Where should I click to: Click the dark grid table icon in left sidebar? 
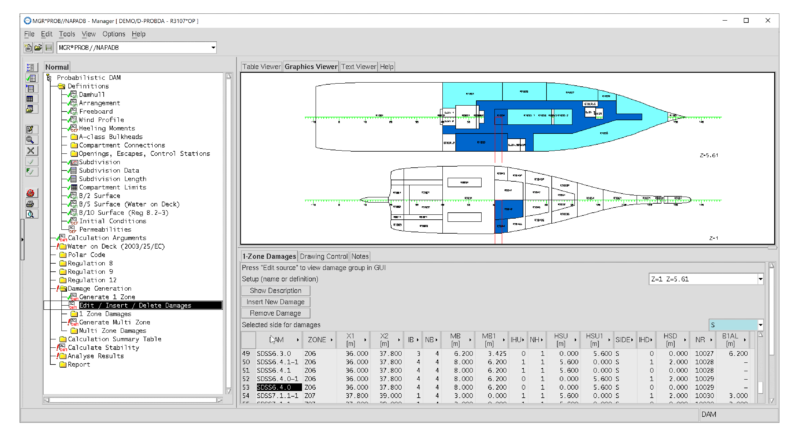tap(31, 99)
